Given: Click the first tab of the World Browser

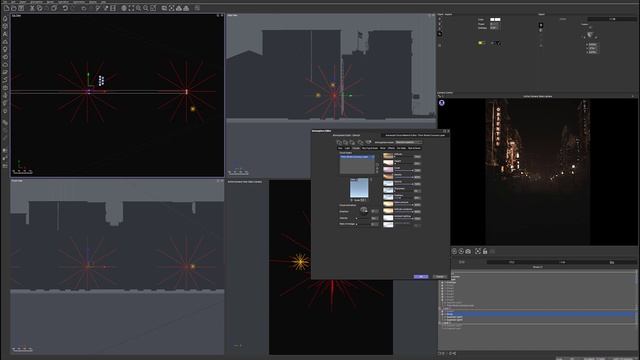Looking at the screenshot, I should 462,262.
